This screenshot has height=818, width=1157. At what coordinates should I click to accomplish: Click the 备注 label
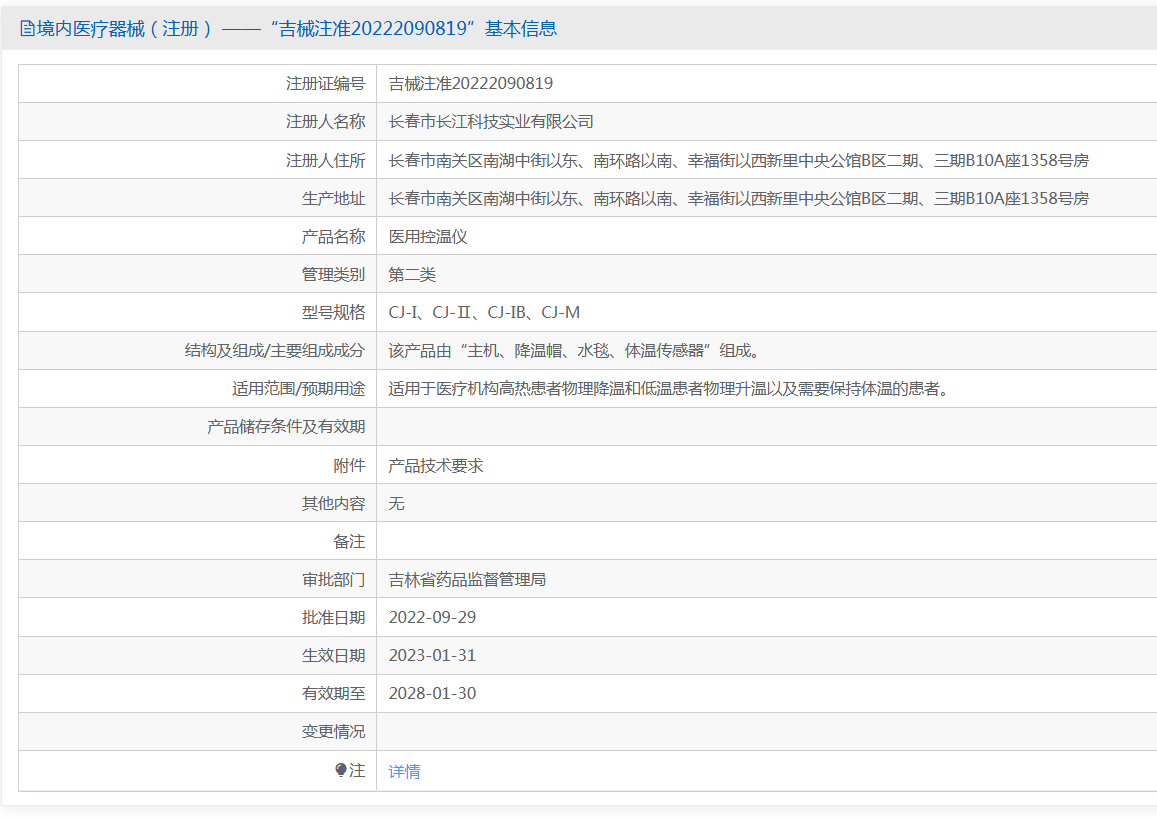coord(349,542)
